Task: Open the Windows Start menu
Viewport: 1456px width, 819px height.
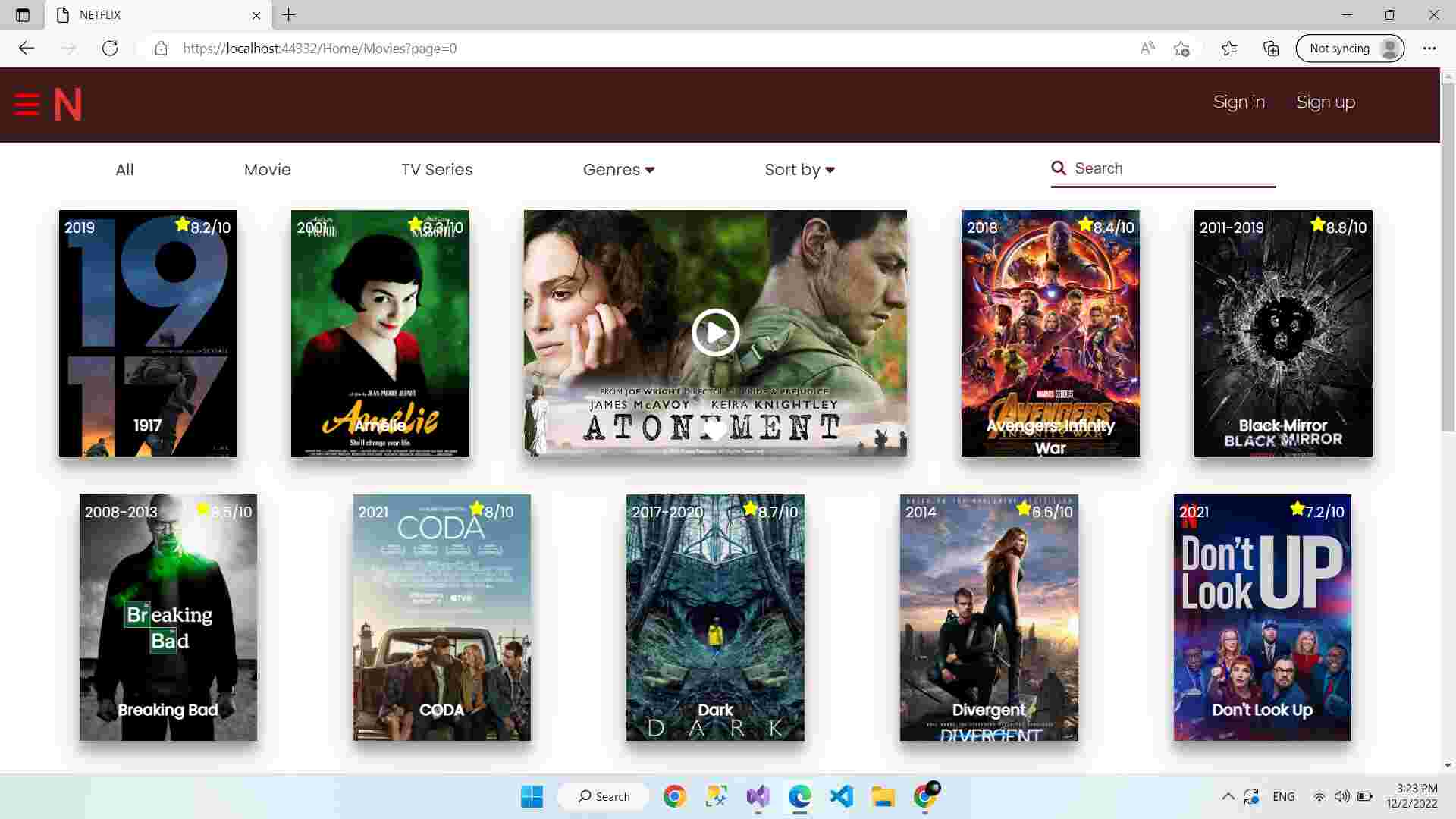Action: [532, 796]
